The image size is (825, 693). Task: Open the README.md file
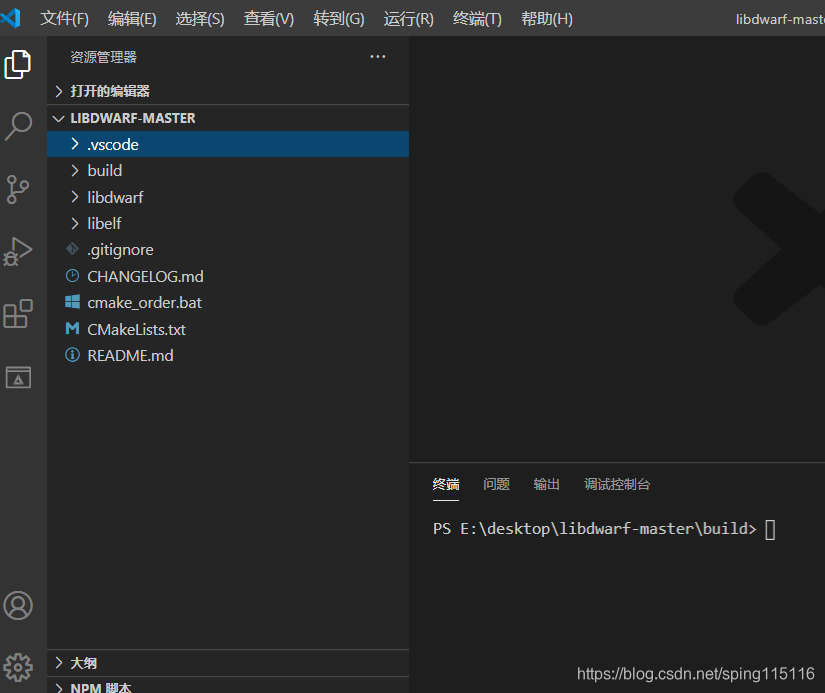pyautogui.click(x=128, y=355)
